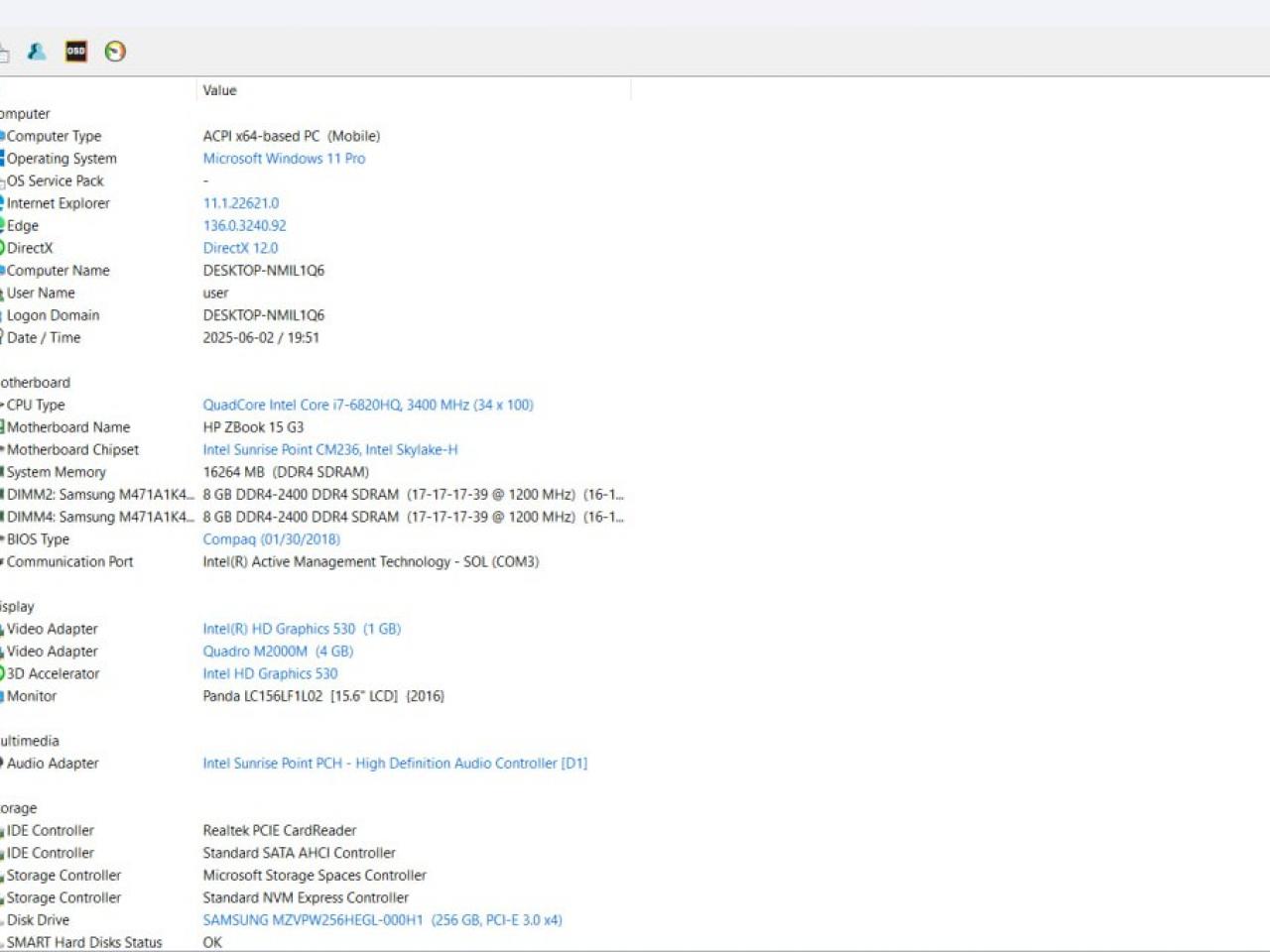Viewport: 1270px width, 952px height.
Task: Click the DIMM4: Samsung memory row label
Action: pos(101,517)
